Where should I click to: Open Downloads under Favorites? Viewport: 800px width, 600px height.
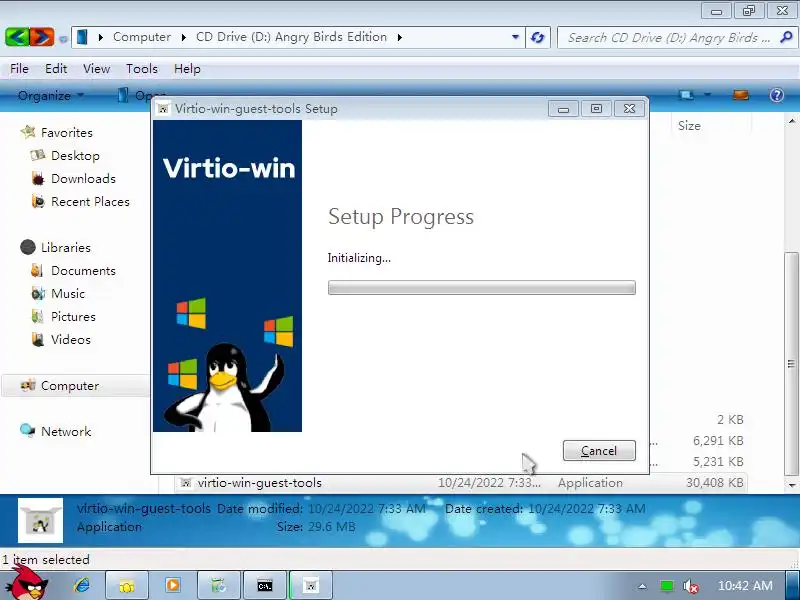(x=83, y=179)
